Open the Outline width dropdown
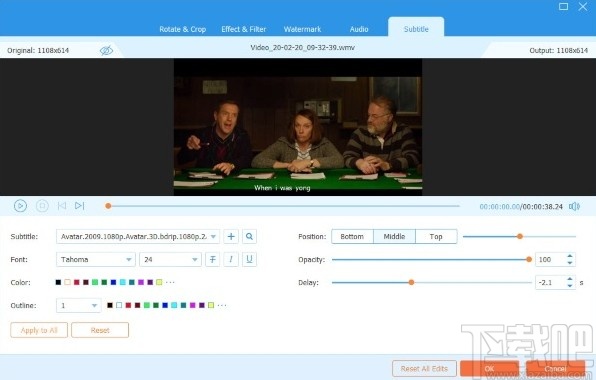This screenshot has width=596, height=380. (79, 306)
